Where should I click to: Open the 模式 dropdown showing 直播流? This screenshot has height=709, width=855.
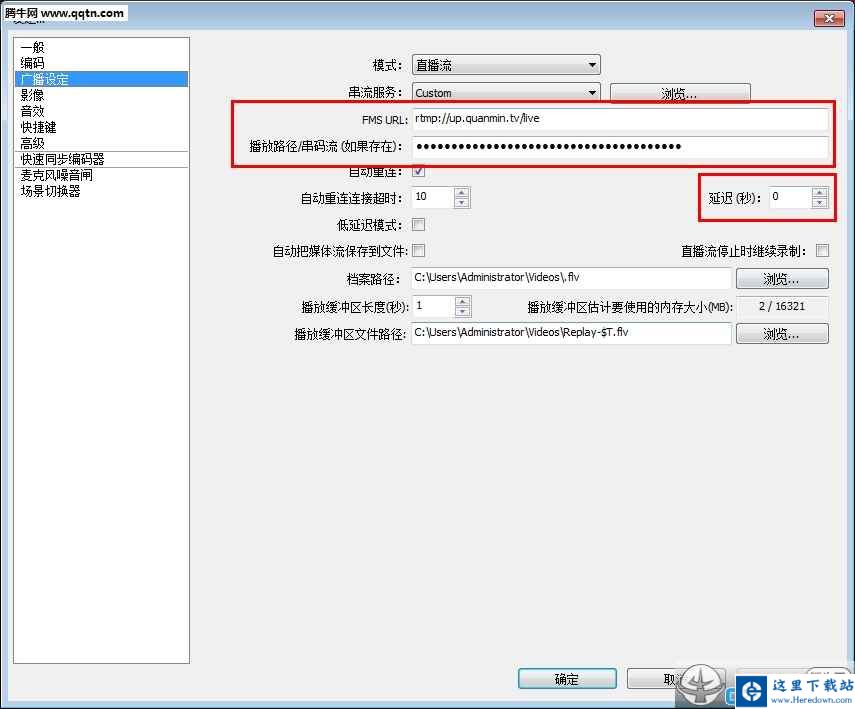506,65
